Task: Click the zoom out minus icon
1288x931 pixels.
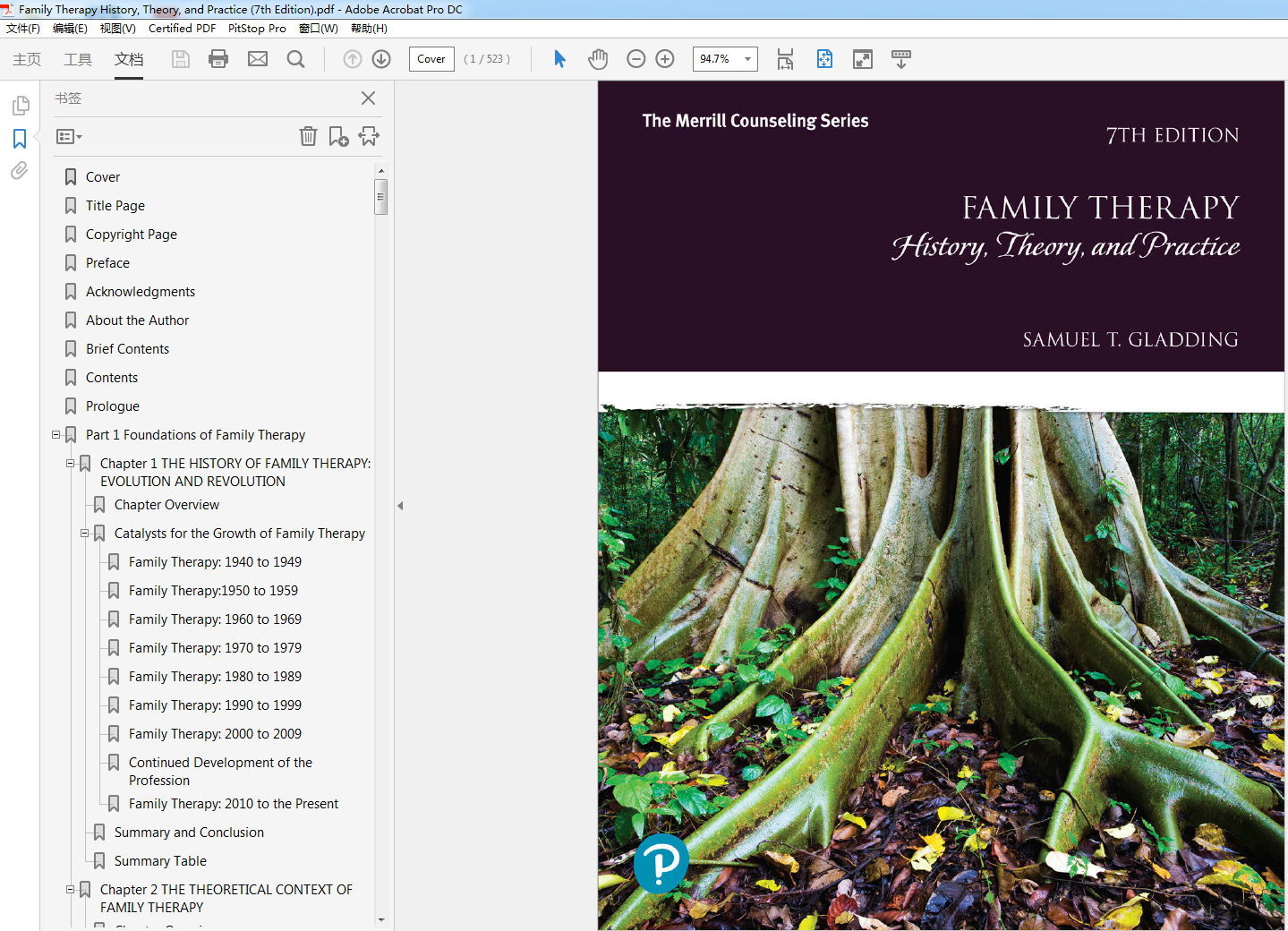Action: (x=635, y=59)
